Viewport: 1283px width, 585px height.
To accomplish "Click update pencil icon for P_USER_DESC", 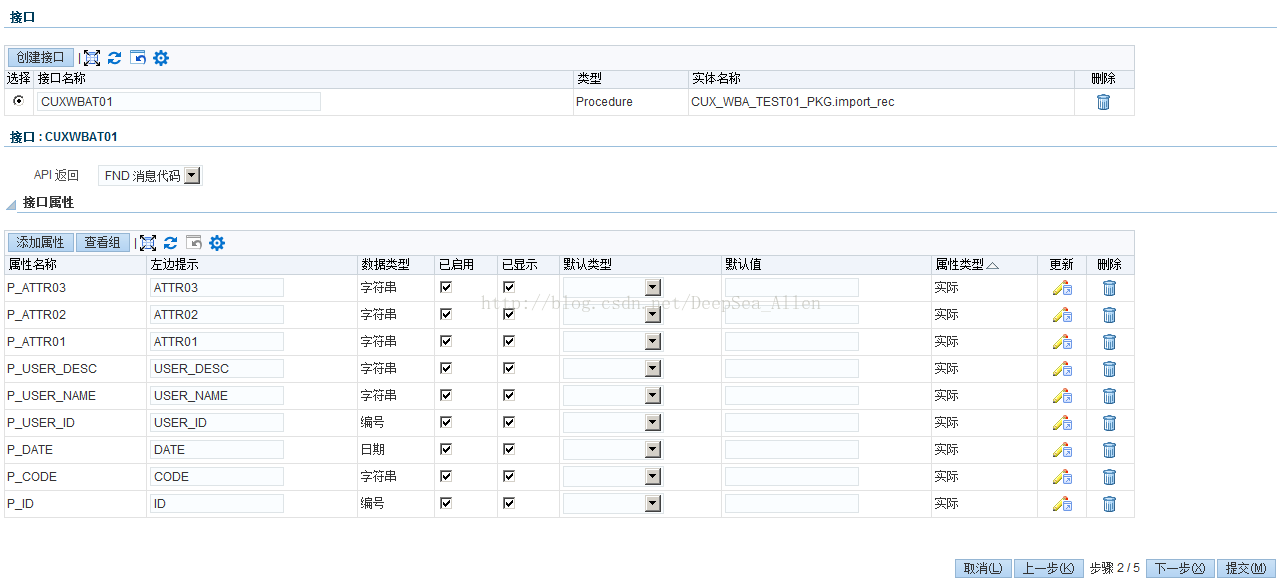I will coord(1062,369).
